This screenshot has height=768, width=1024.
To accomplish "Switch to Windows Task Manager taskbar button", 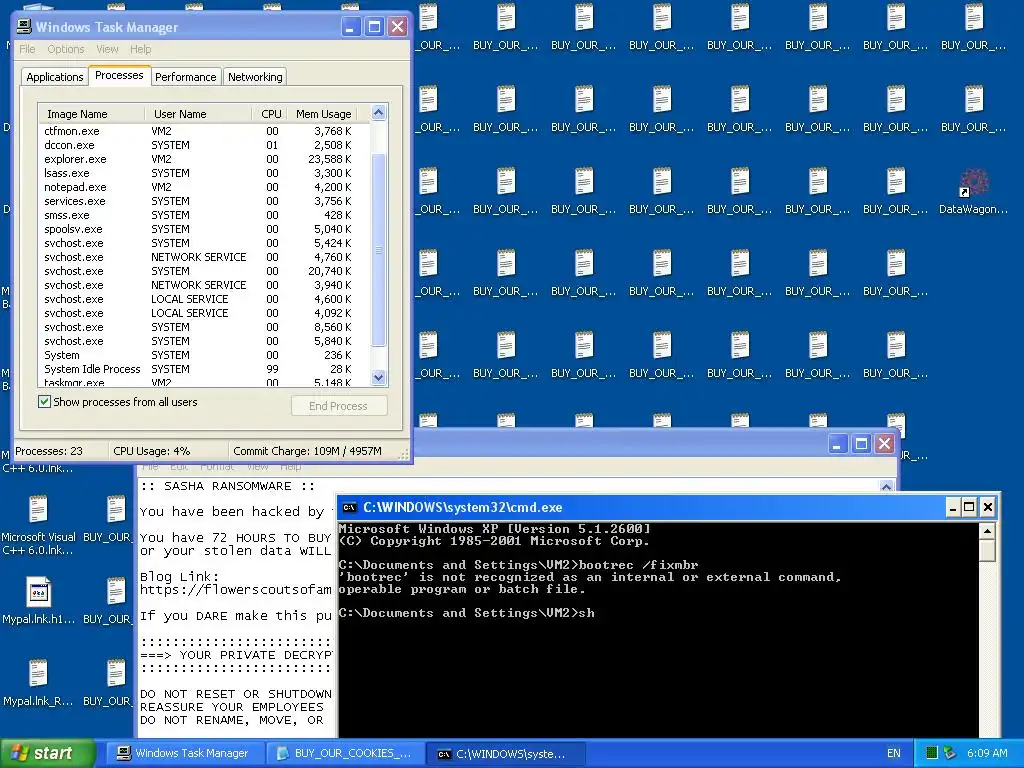I will pos(185,754).
